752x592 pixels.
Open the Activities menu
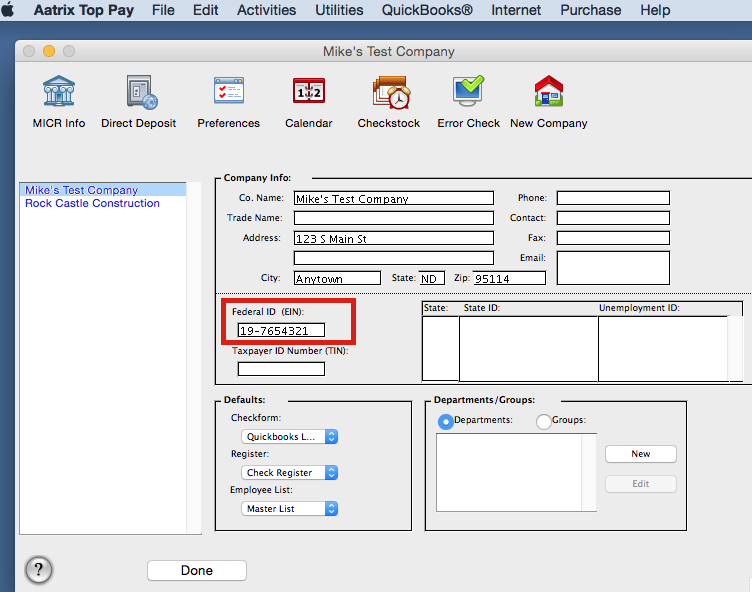coord(266,10)
